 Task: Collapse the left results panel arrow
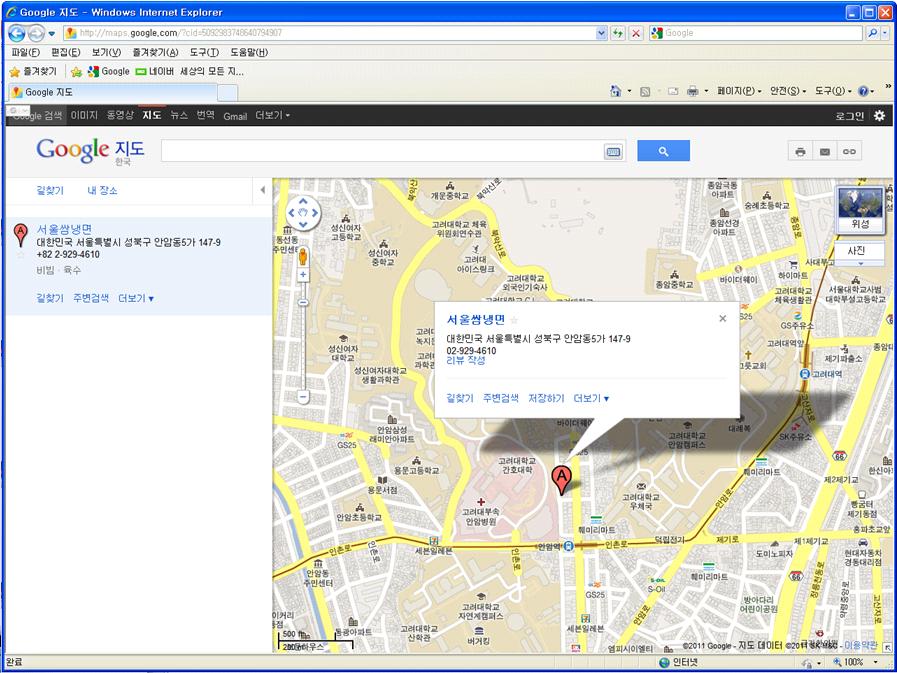(262, 190)
